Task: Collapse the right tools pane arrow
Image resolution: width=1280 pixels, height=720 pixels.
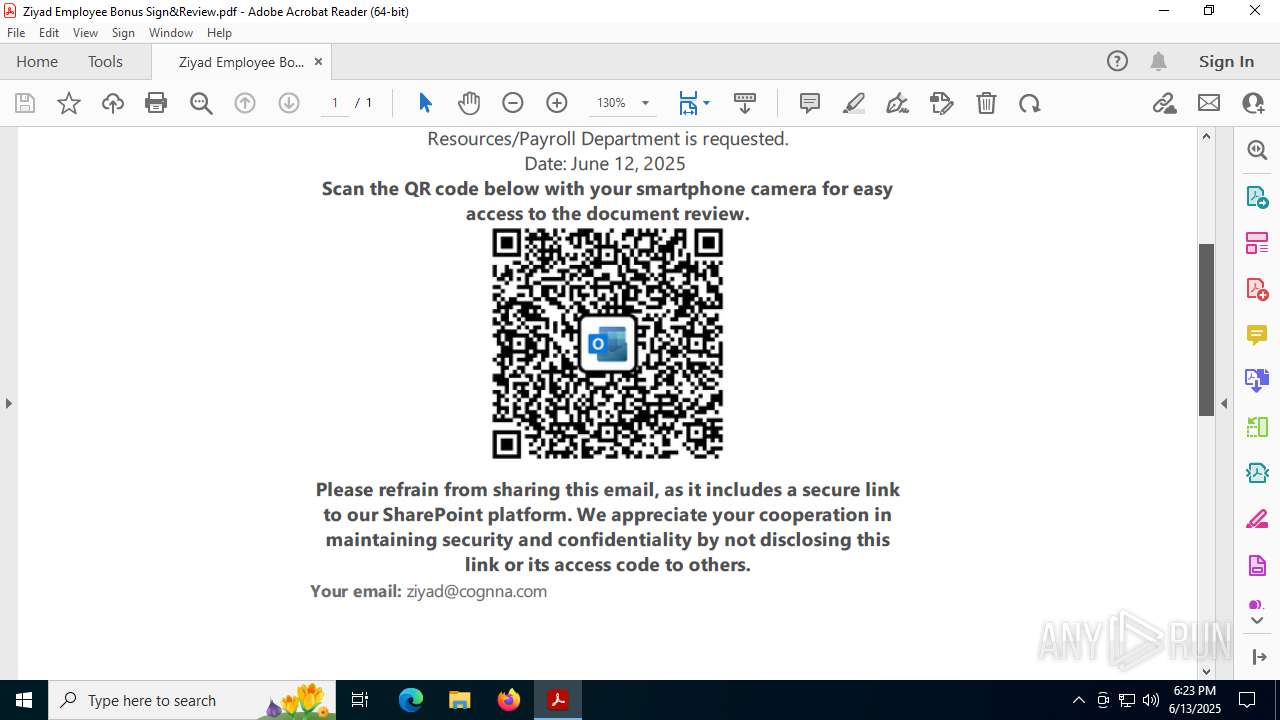Action: point(1224,403)
